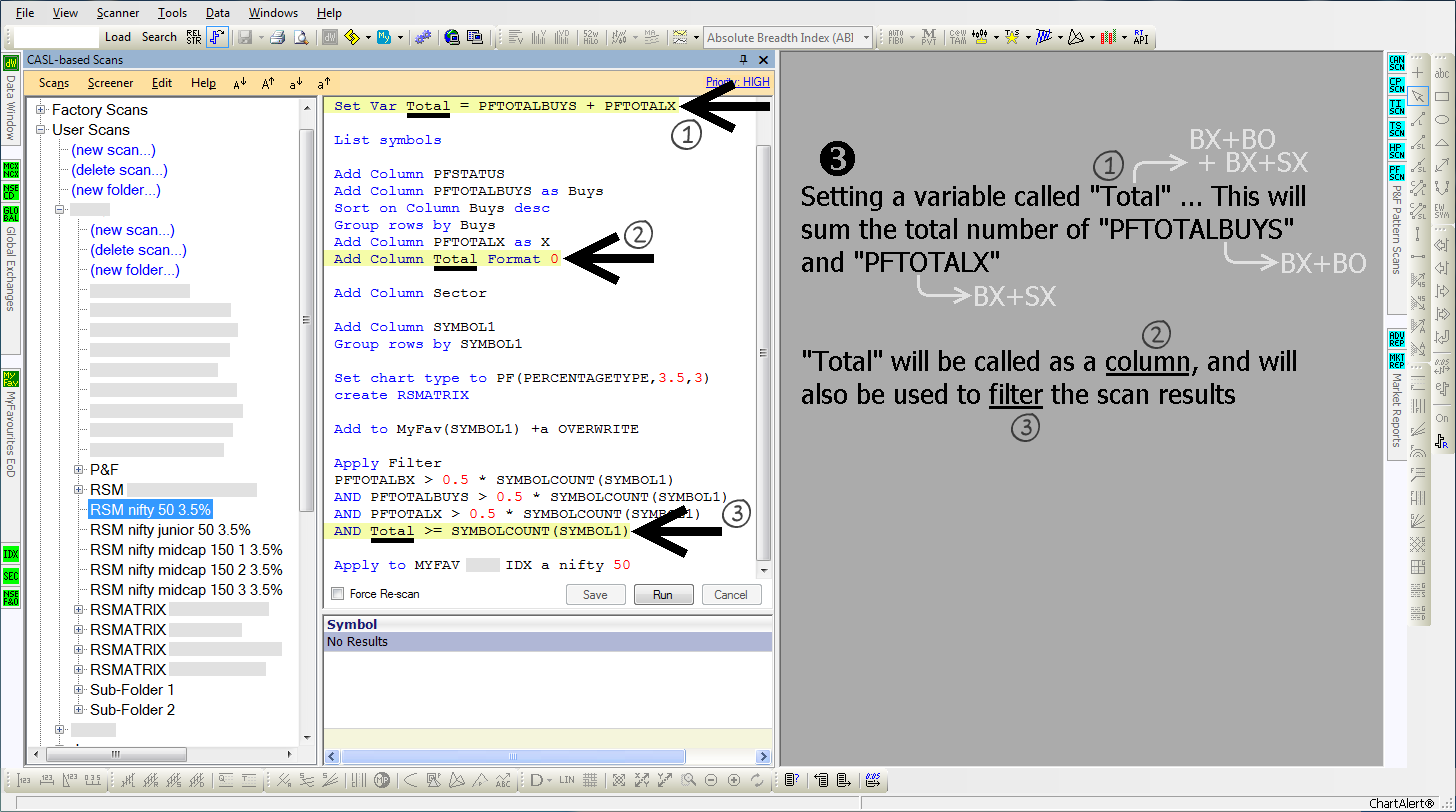
Task: Click the PF SCN side button
Action: [x=1396, y=174]
